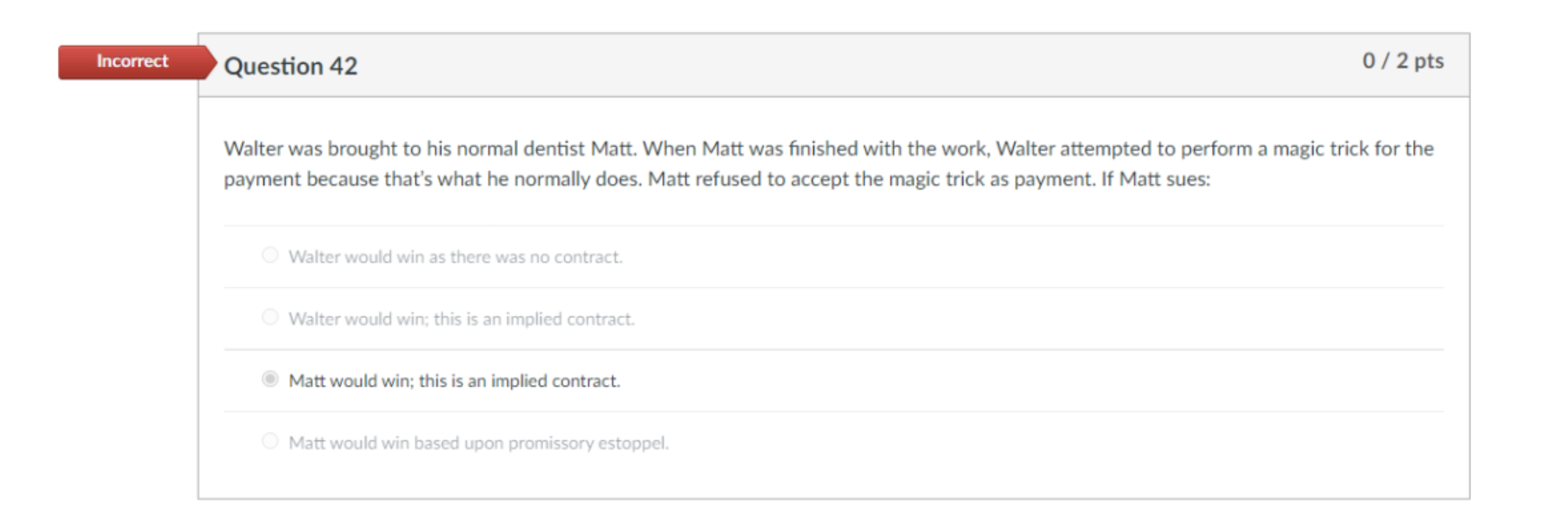
Task: Click the grayed-out first answer option text
Action: coord(455,256)
